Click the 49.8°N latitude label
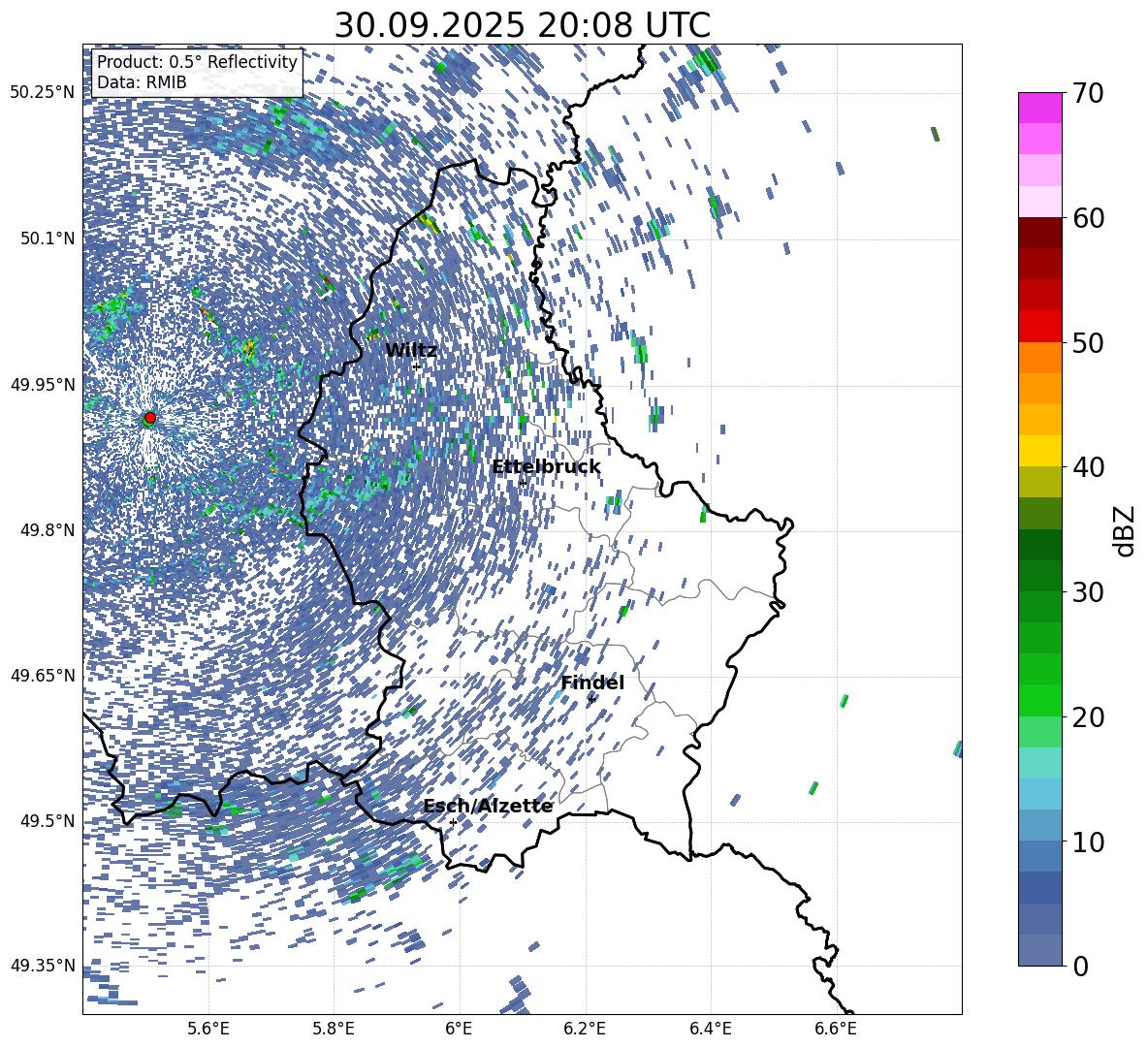Screen dimensions: 1148x1048 pos(48,530)
